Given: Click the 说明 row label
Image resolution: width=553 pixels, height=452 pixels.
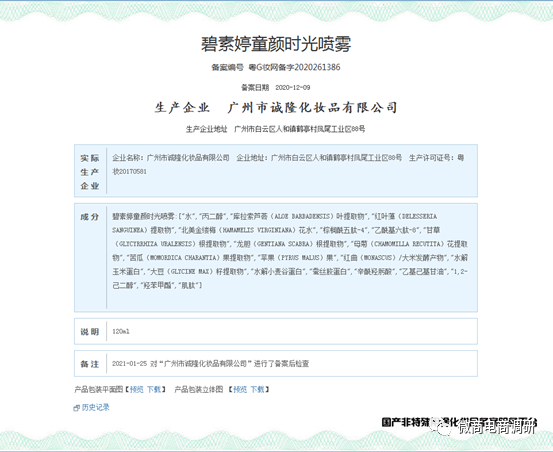Looking at the screenshot, I should click(x=90, y=332).
